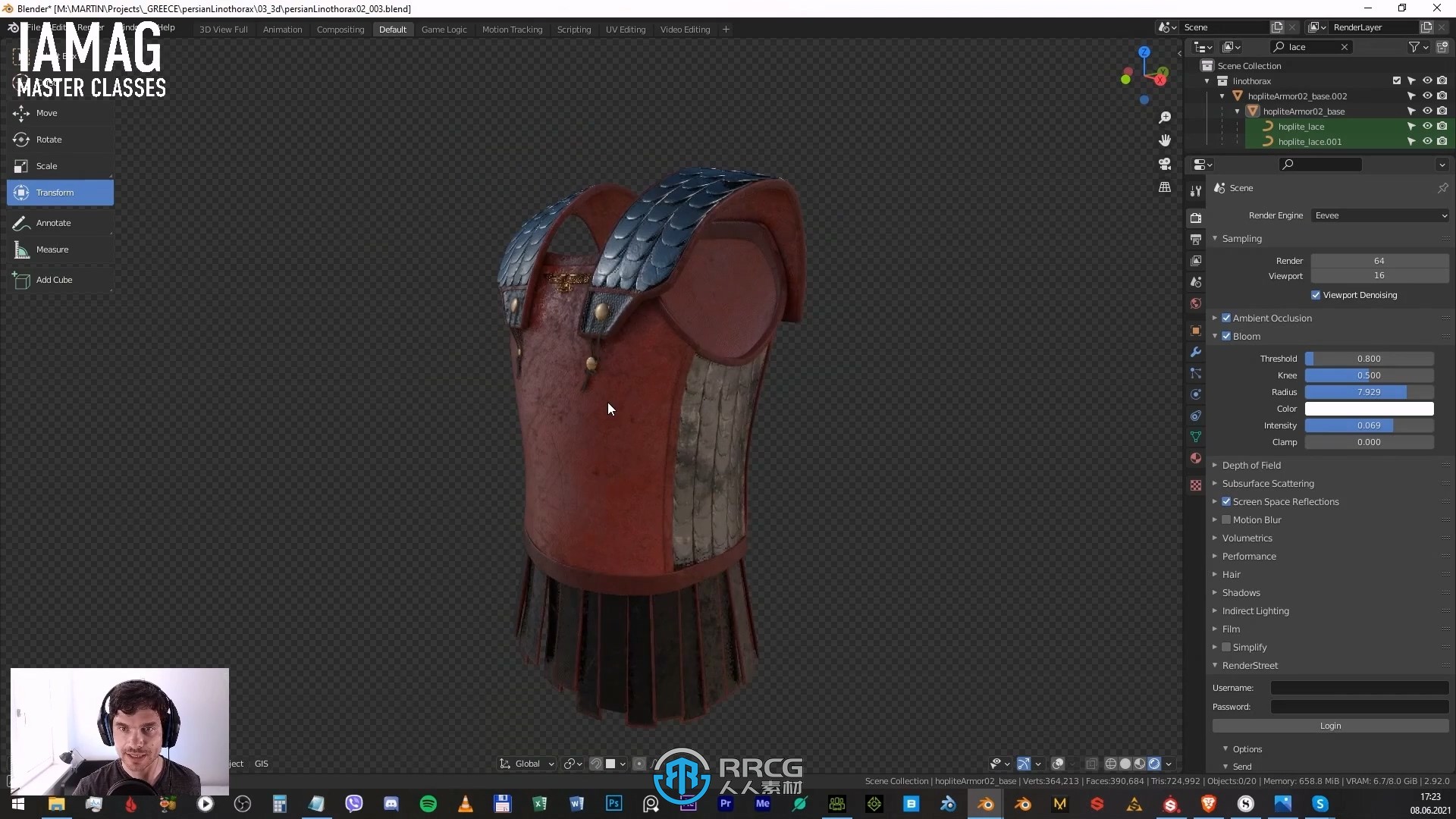The width and height of the screenshot is (1456, 819).
Task: Switch perspective/orthographic grid icon
Action: point(1165,187)
